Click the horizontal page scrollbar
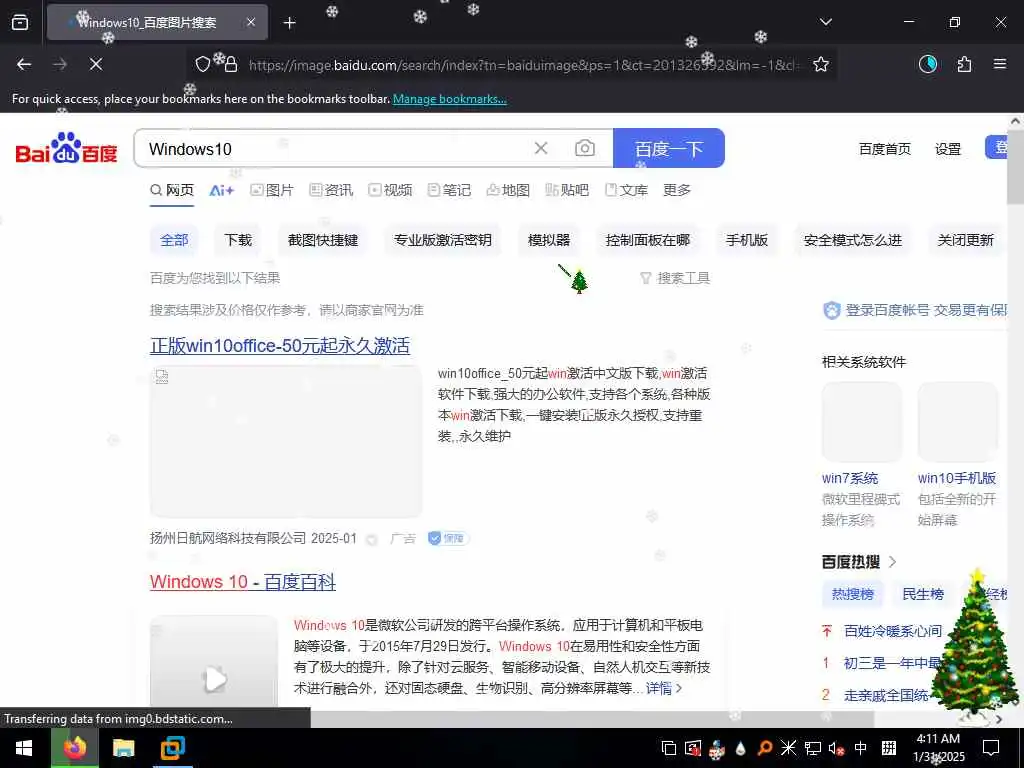The height and width of the screenshot is (768, 1024). 592,718
